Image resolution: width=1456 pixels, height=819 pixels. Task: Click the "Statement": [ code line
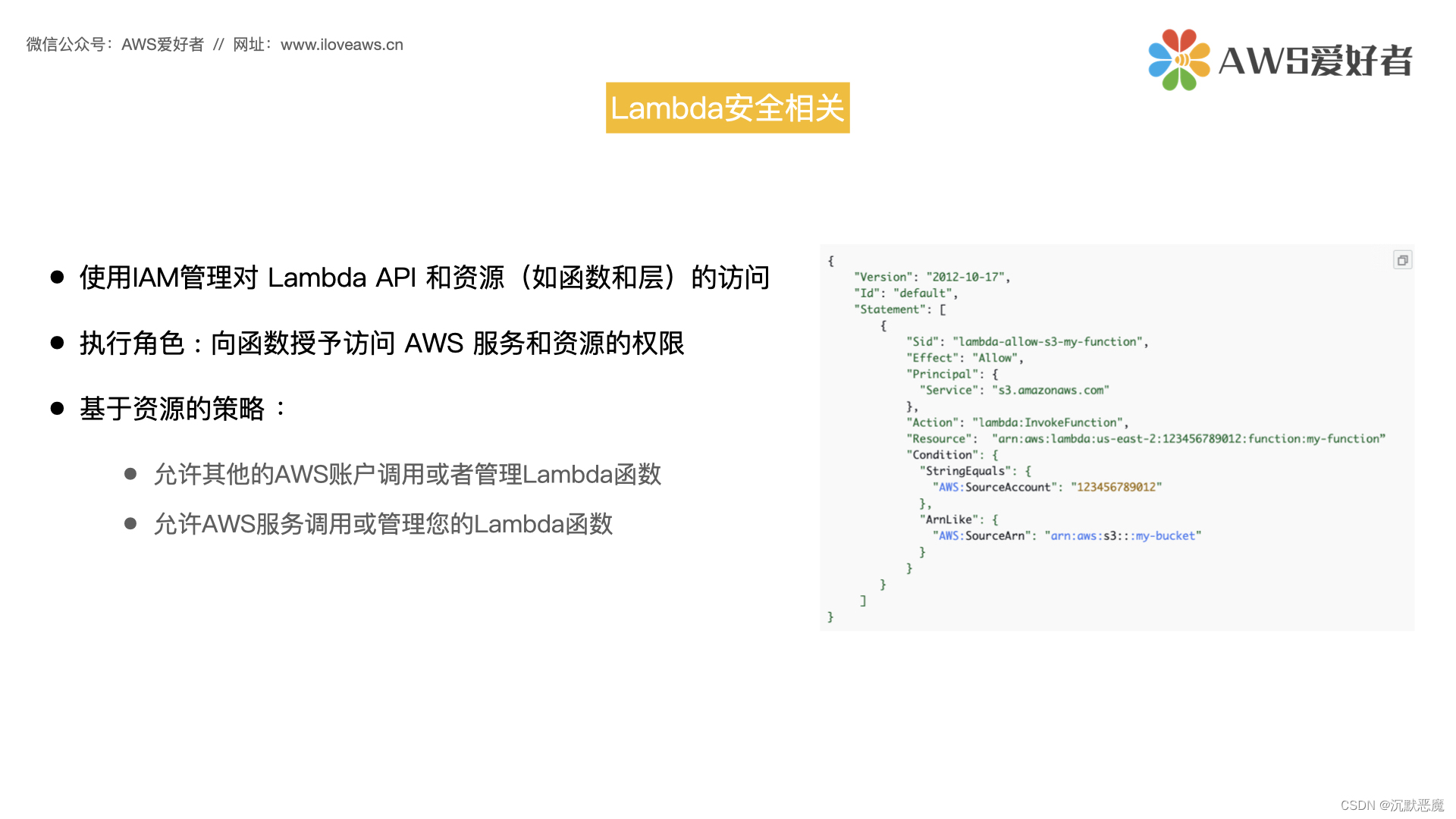point(899,309)
